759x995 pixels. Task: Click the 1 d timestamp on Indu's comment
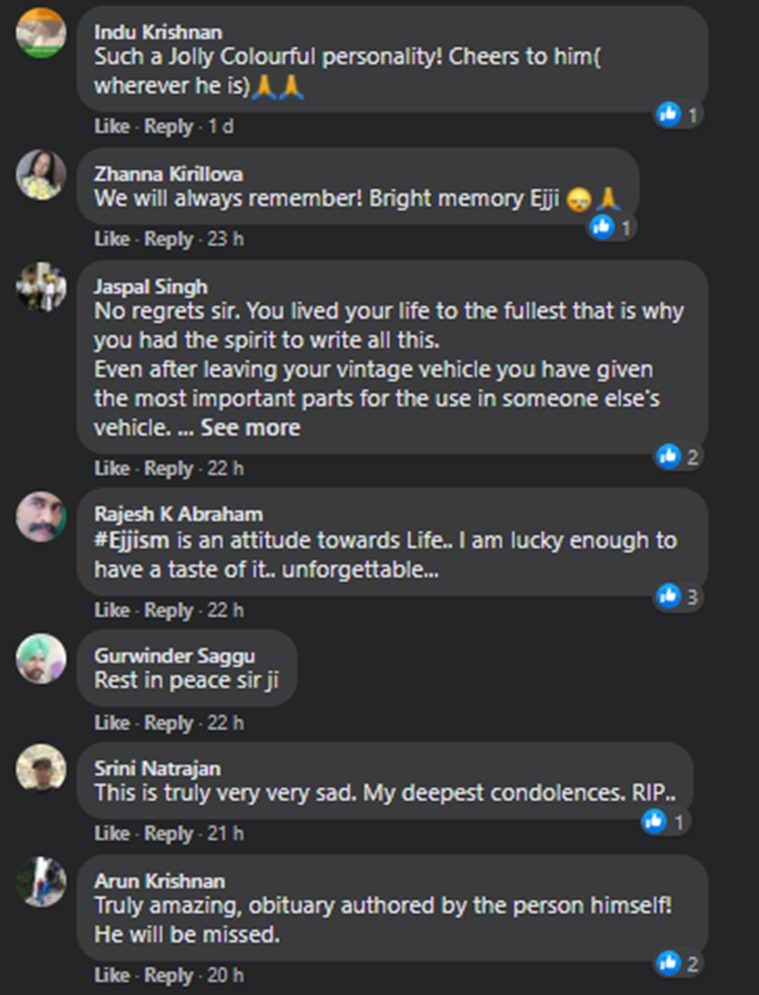(x=221, y=127)
